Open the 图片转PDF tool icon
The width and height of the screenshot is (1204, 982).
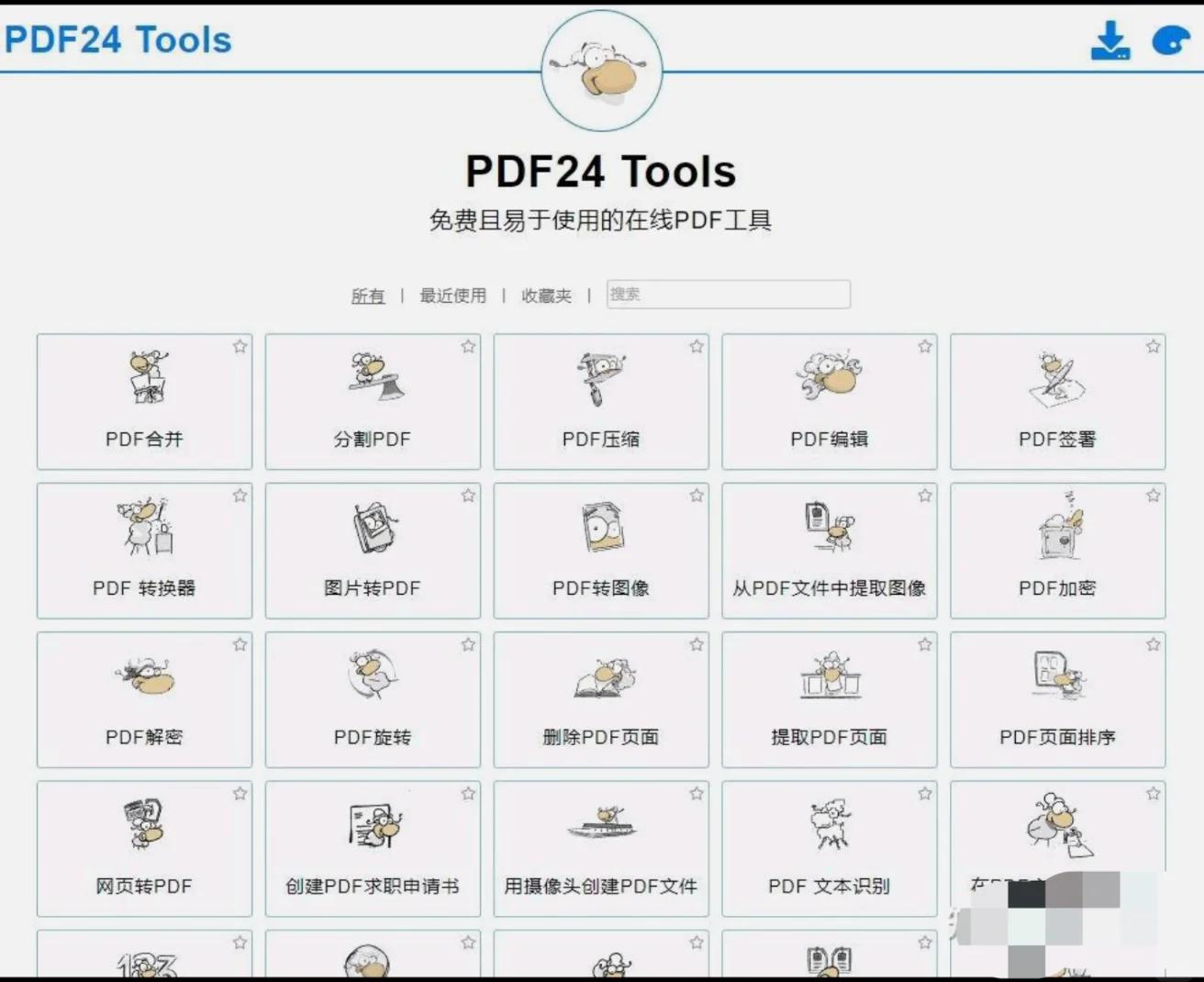pyautogui.click(x=373, y=527)
